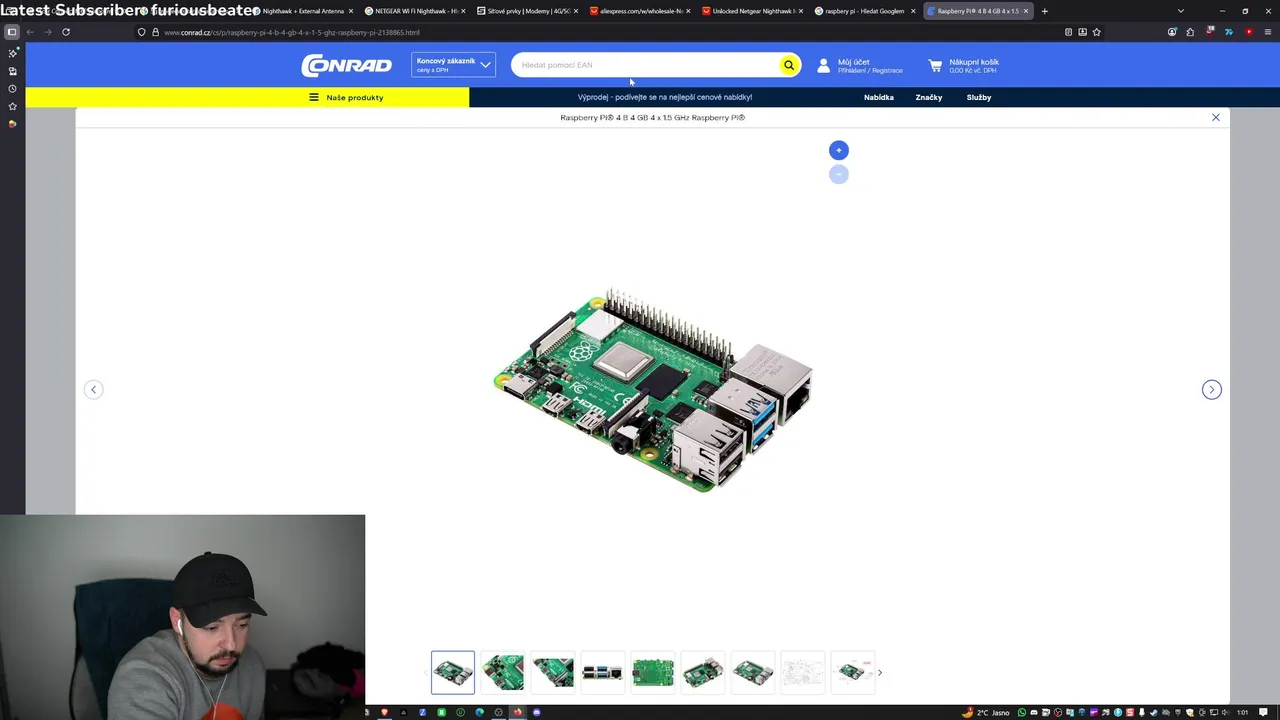This screenshot has height=720, width=1280.
Task: Click the Conrad logo
Action: point(346,65)
